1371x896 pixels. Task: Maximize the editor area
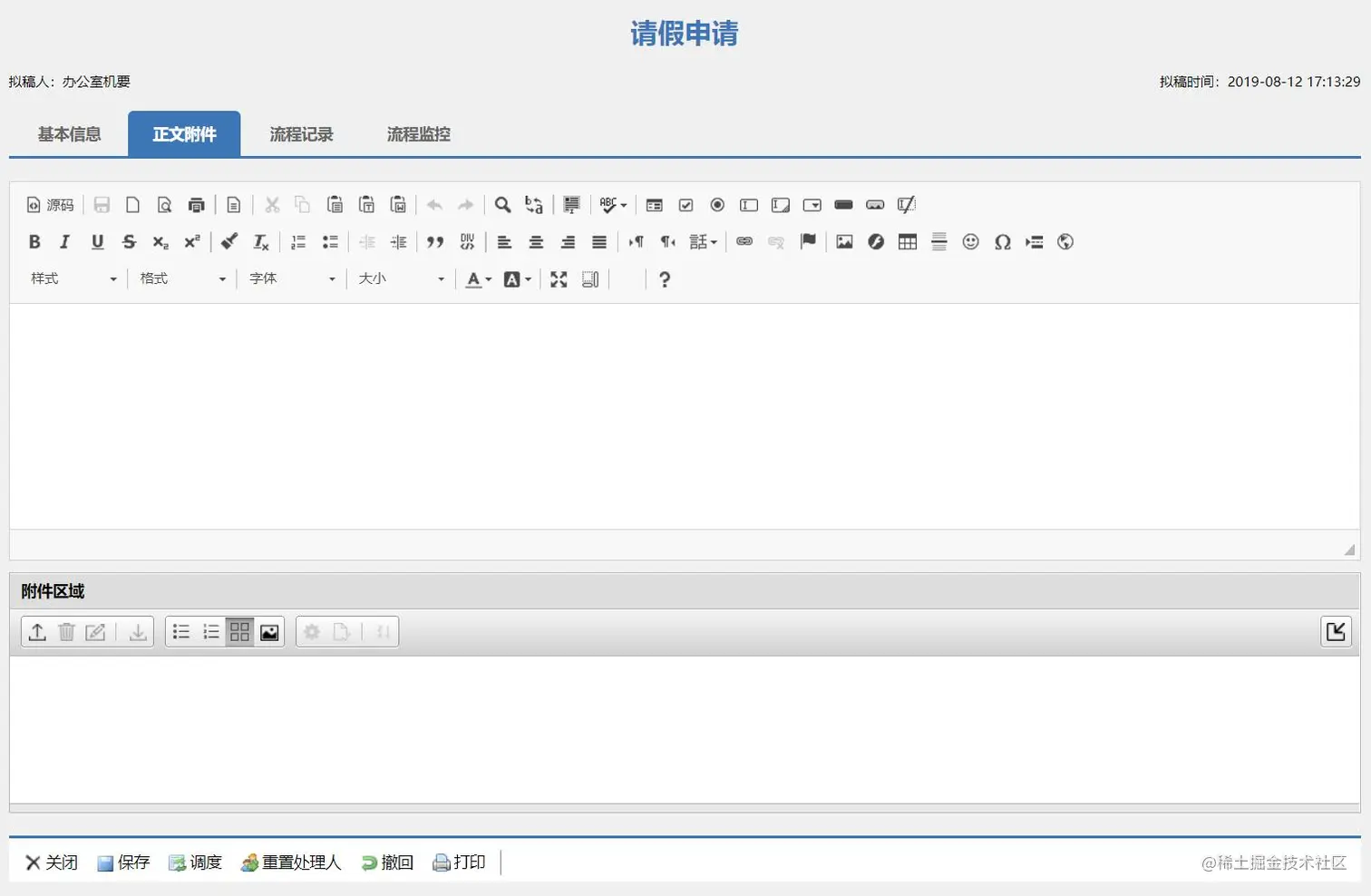point(559,279)
